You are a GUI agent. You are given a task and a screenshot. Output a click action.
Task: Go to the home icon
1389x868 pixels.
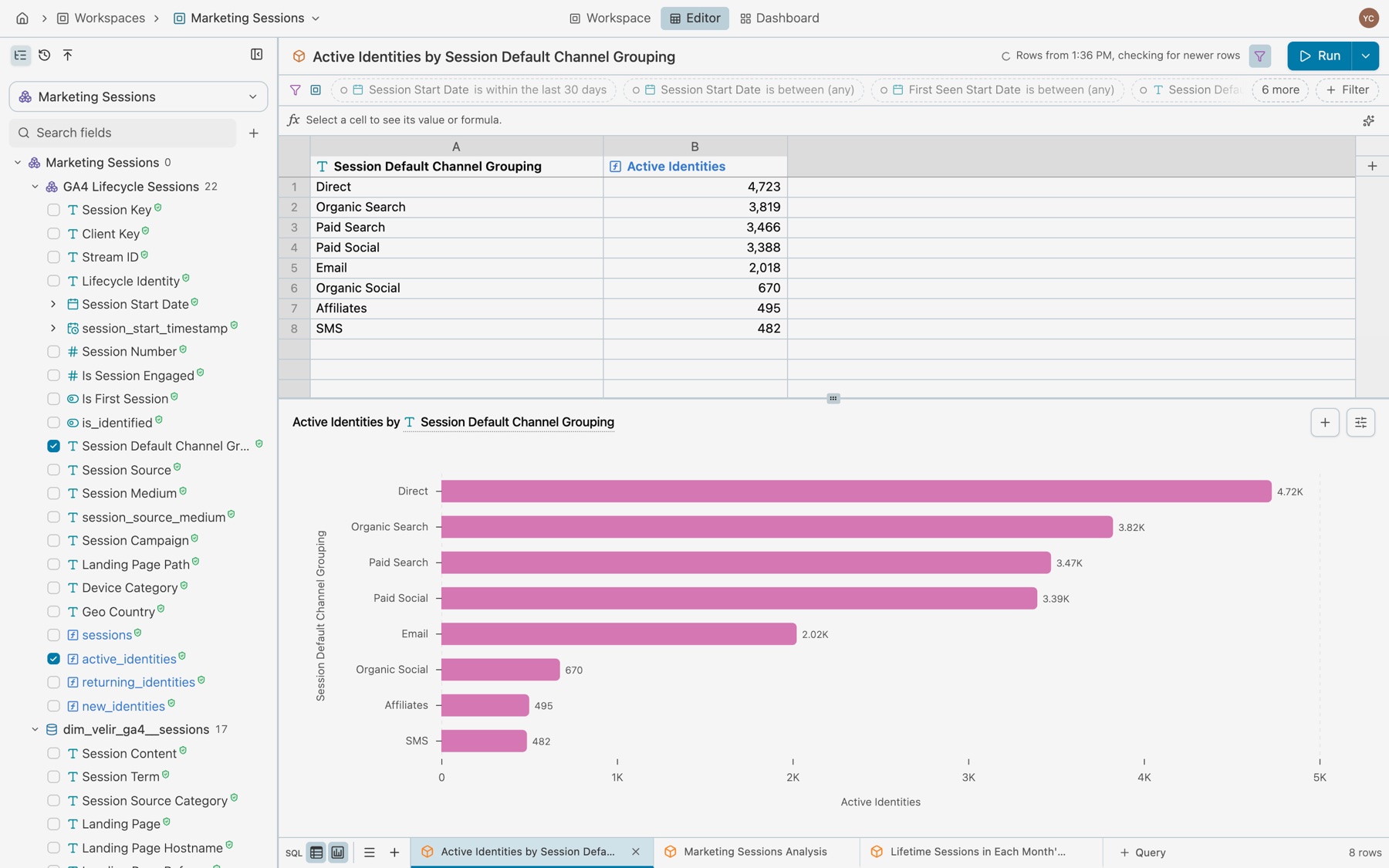pyautogui.click(x=22, y=18)
